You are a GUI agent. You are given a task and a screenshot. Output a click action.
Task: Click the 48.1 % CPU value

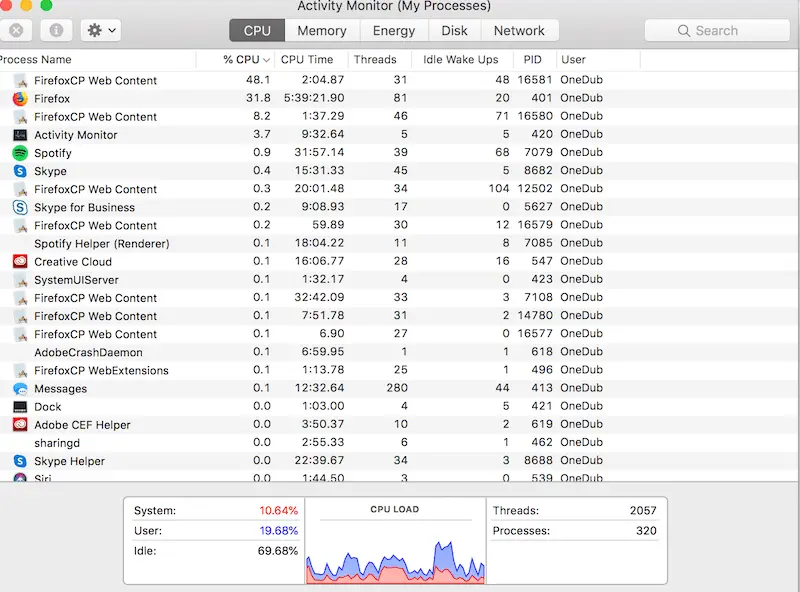click(x=258, y=80)
